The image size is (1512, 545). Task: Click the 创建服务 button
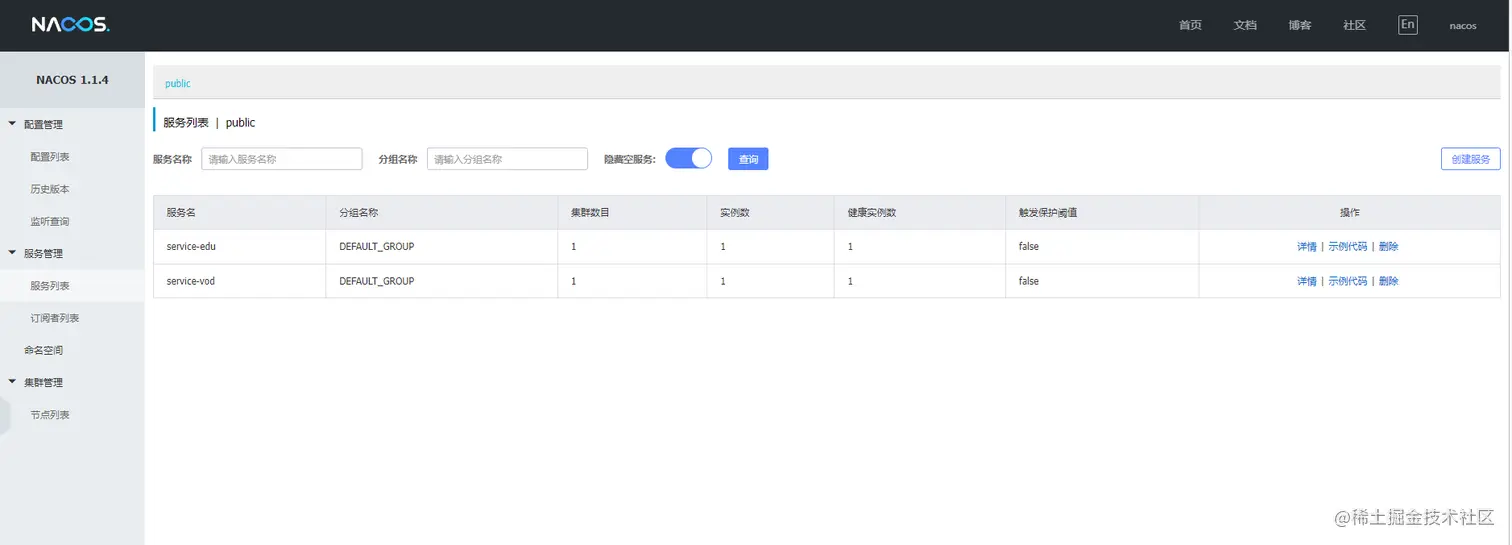pyautogui.click(x=1470, y=159)
